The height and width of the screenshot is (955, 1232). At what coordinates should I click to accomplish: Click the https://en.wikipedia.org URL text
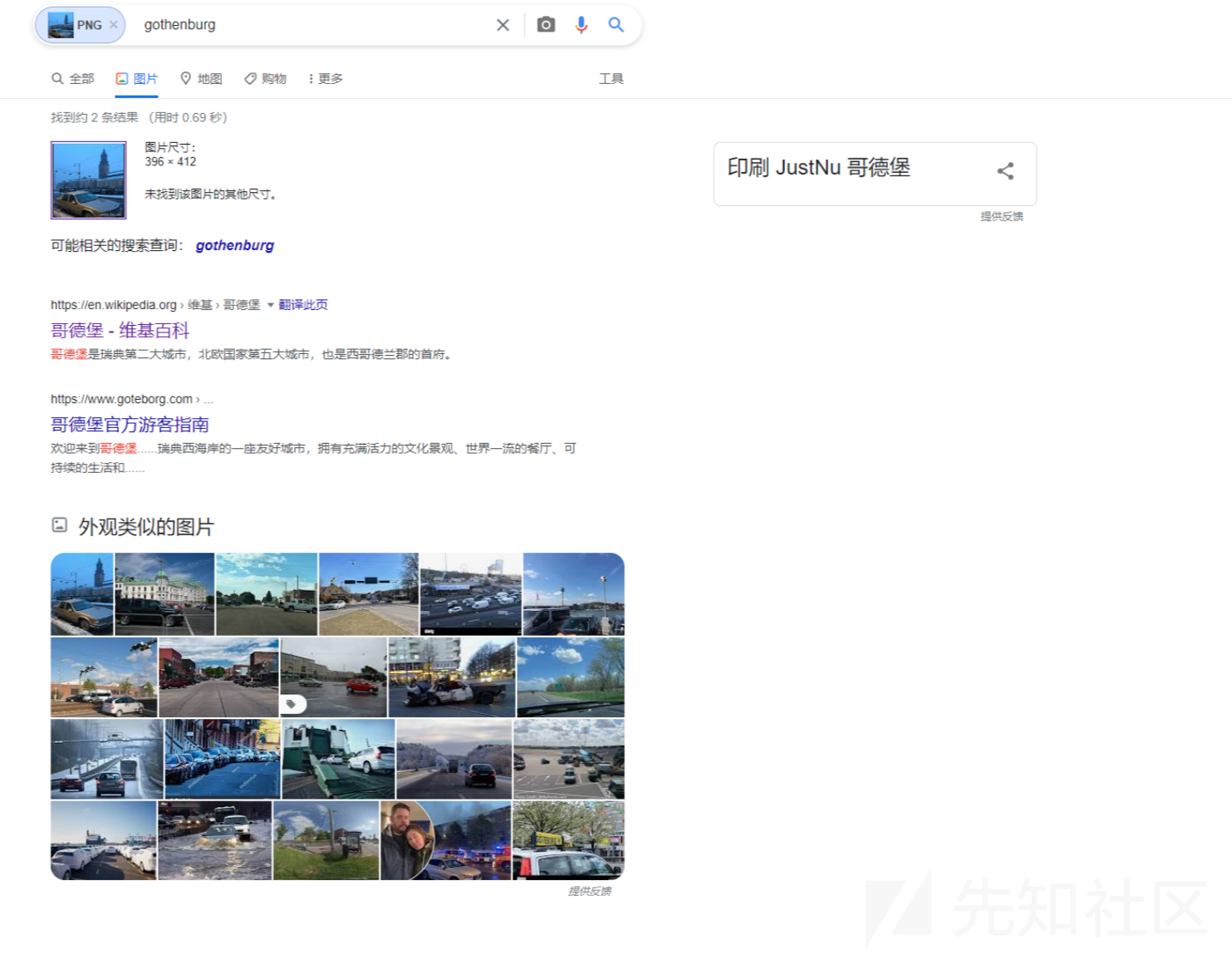114,305
